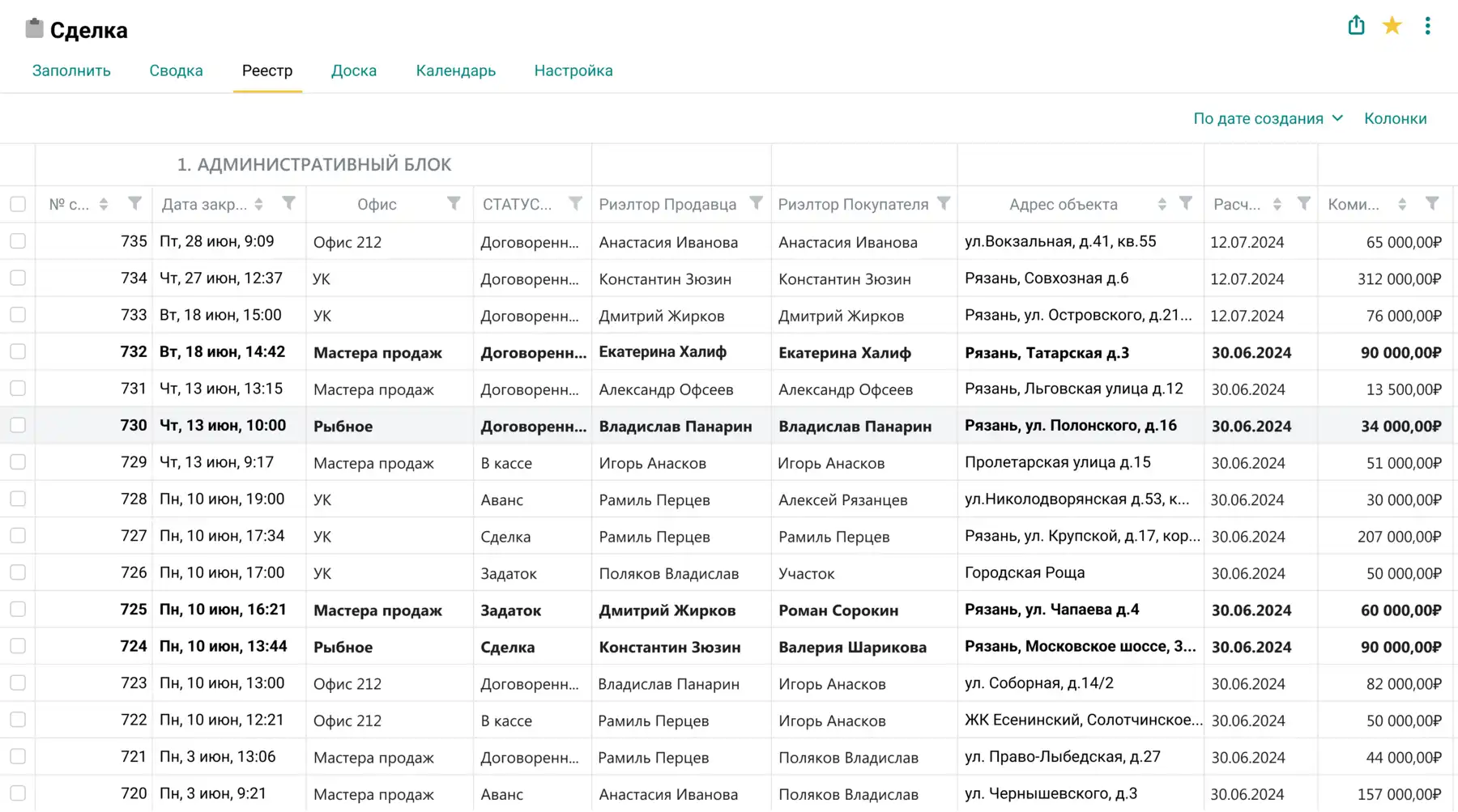Open filter for Риэлтор Покупателя column
1458x812 pixels.
point(944,203)
